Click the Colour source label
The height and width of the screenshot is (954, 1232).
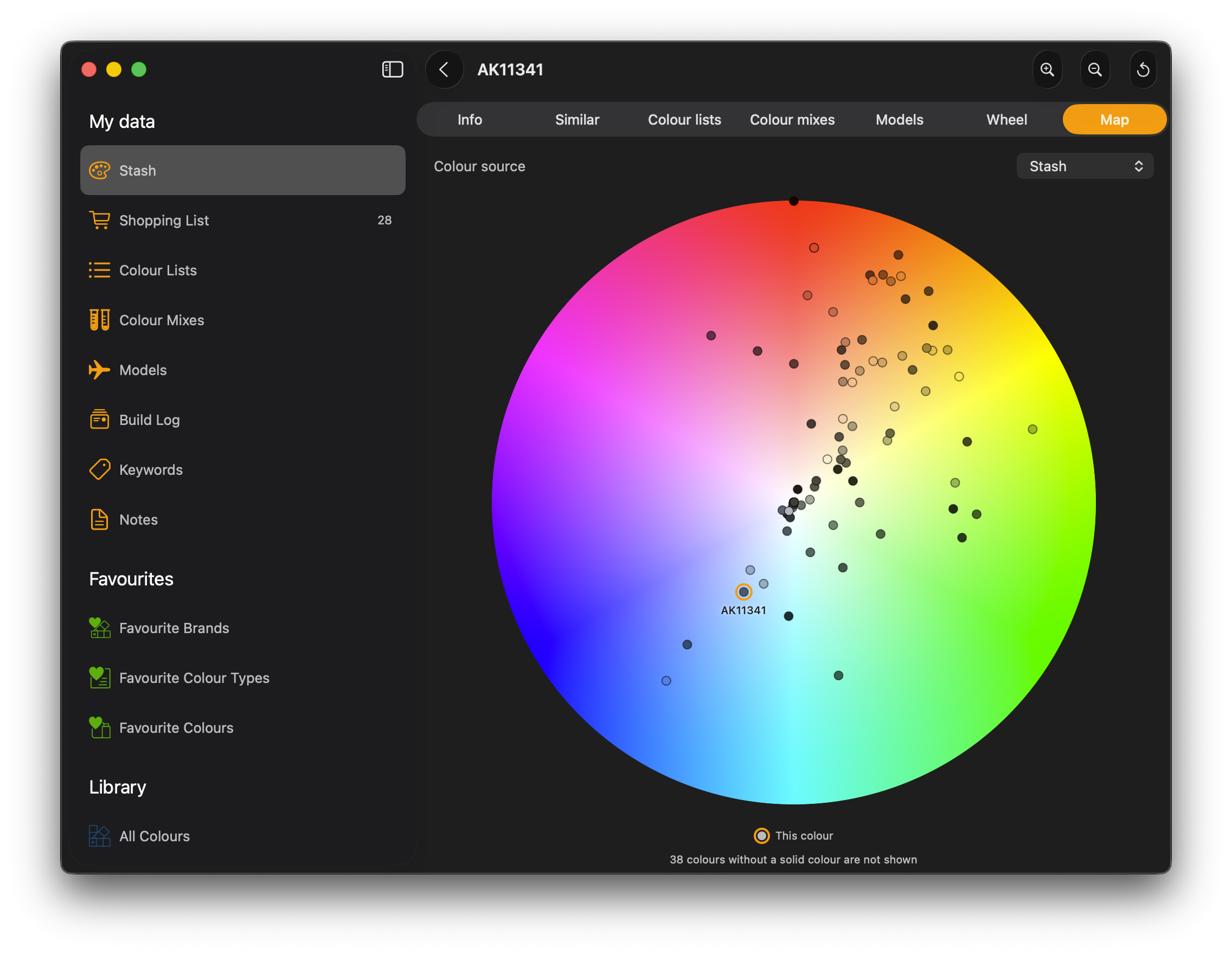[x=479, y=166]
